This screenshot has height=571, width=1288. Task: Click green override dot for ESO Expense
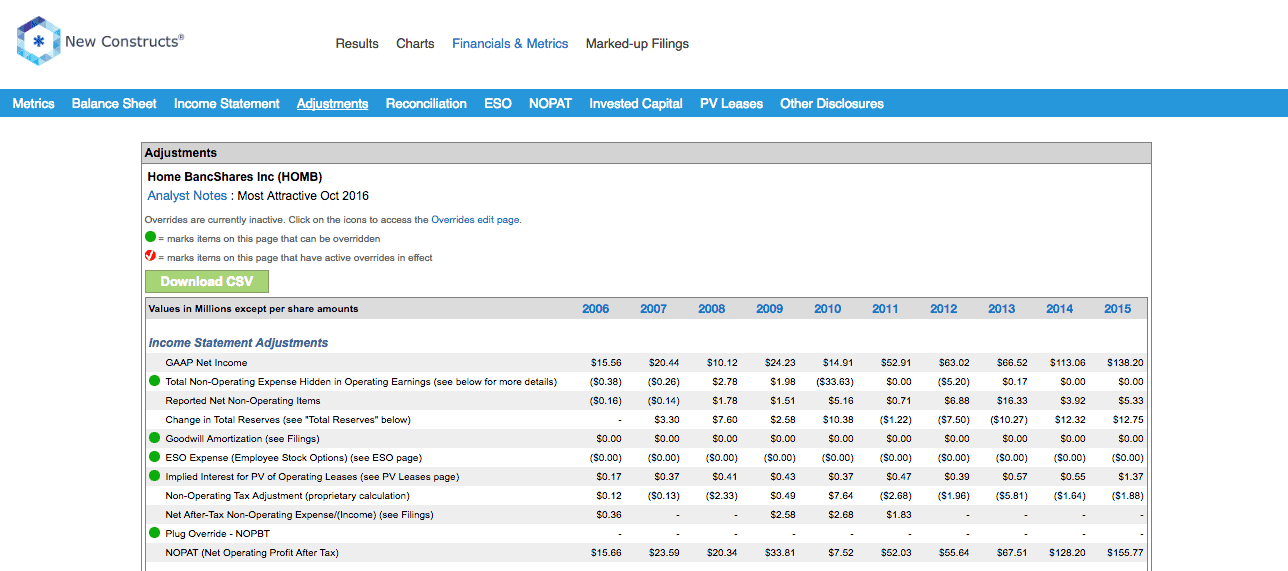tap(154, 457)
